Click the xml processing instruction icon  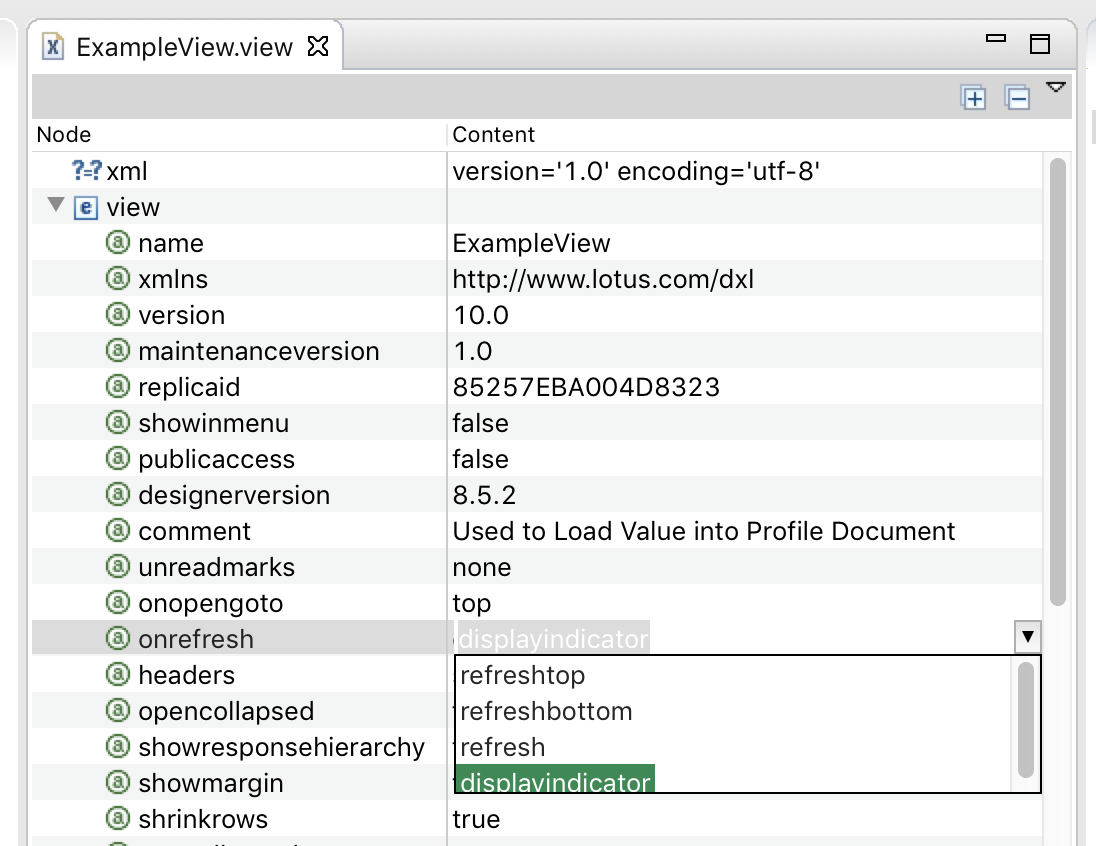click(x=86, y=171)
